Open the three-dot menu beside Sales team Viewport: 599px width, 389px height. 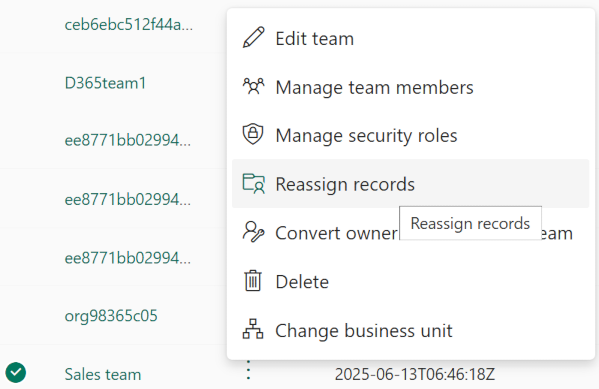[249, 370]
